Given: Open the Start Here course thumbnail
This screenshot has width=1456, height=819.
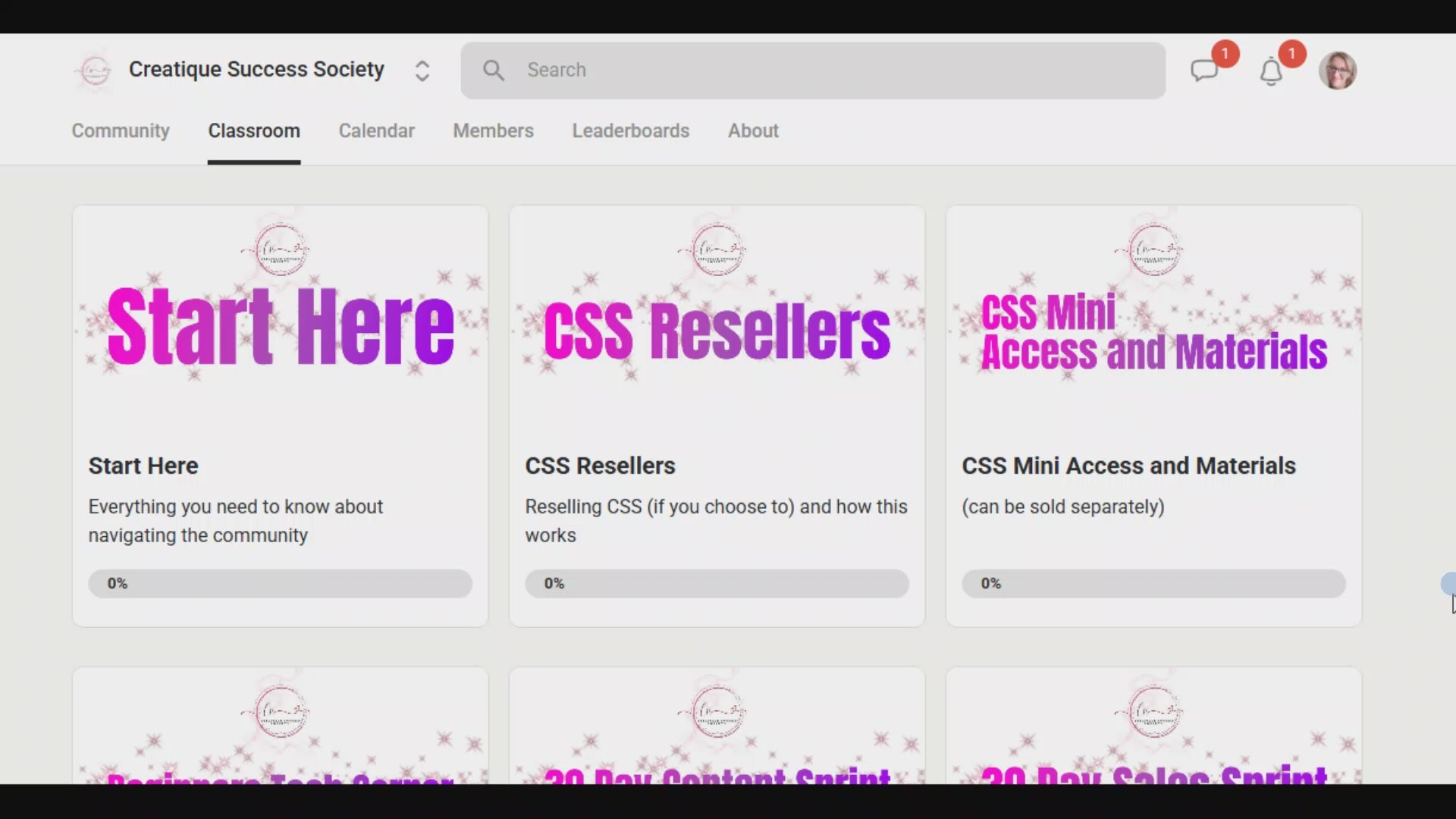Looking at the screenshot, I should point(281,318).
